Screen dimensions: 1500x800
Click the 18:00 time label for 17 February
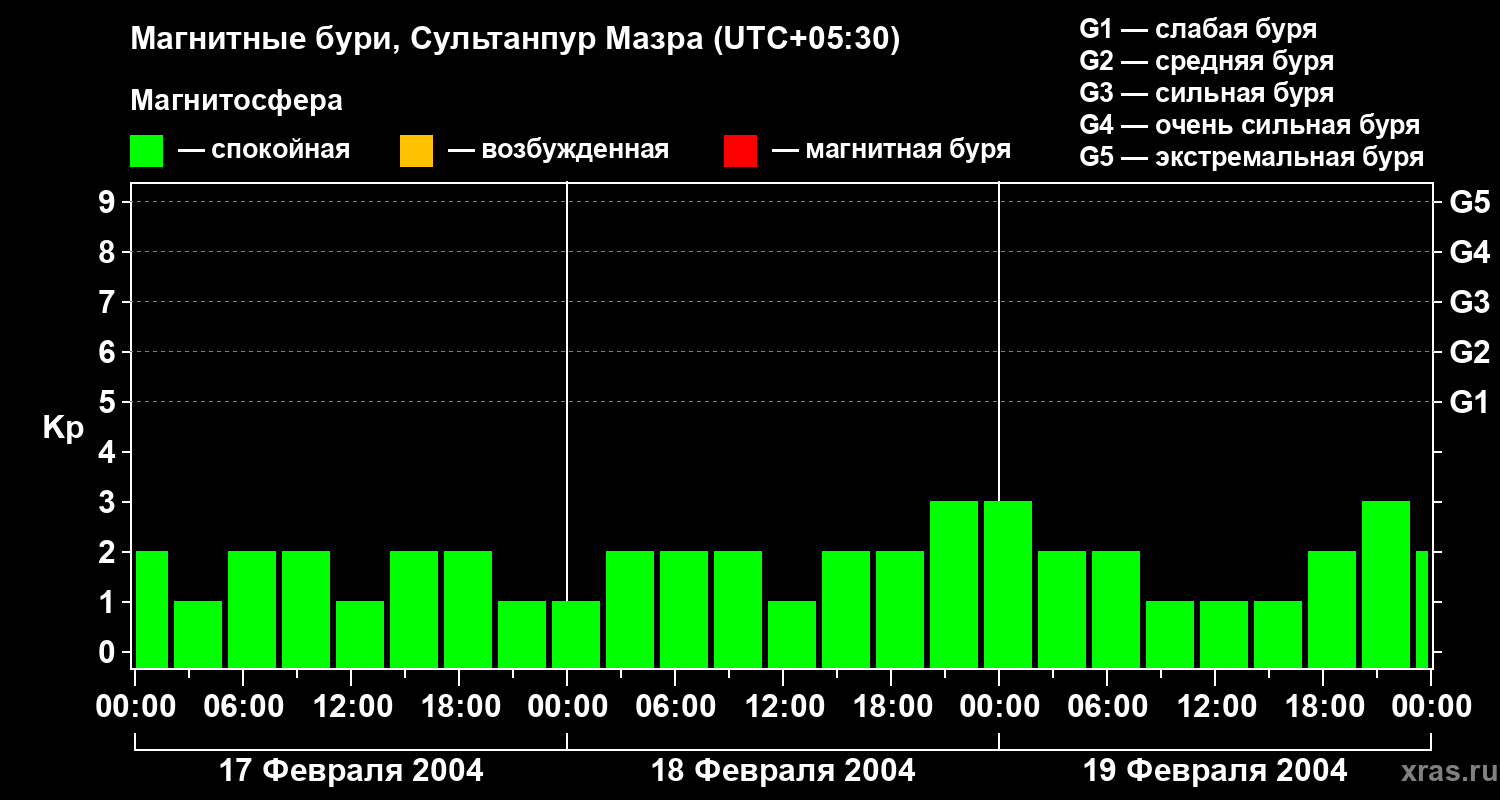459,707
